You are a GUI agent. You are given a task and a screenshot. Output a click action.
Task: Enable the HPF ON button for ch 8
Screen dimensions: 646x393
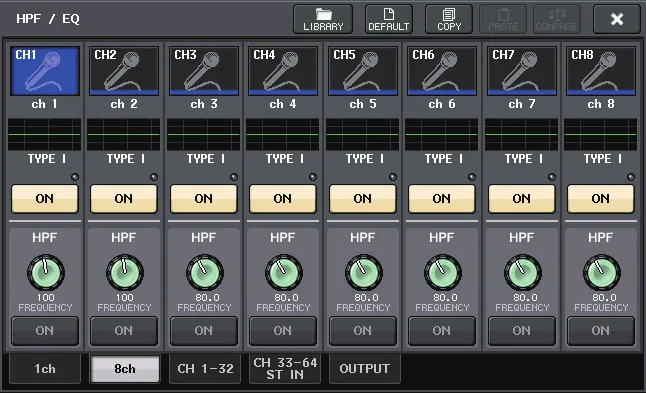(601, 331)
